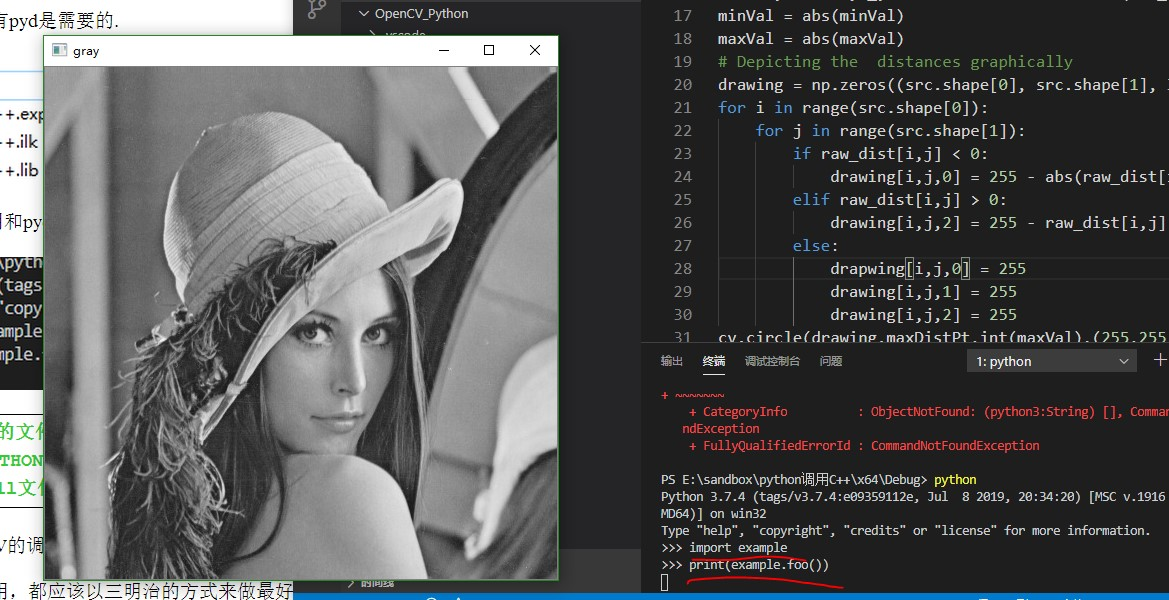Open the '1: python' terminal dropdown
The image size is (1169, 600).
(1052, 361)
